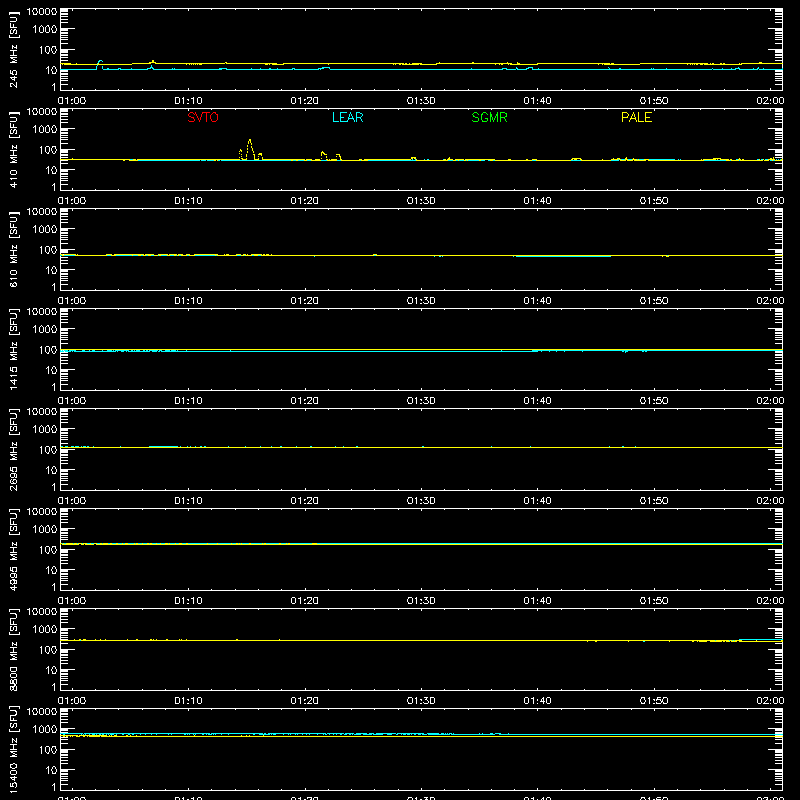Screen dimensions: 800x800
Task: Click the cyan LEAR station label
Action: click(x=347, y=117)
